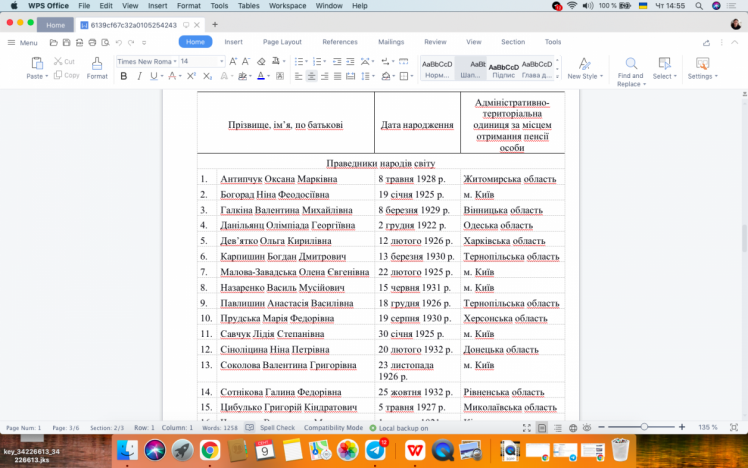The height and width of the screenshot is (468, 748).
Task: Open the hamburger Menu button
Action: 22,42
